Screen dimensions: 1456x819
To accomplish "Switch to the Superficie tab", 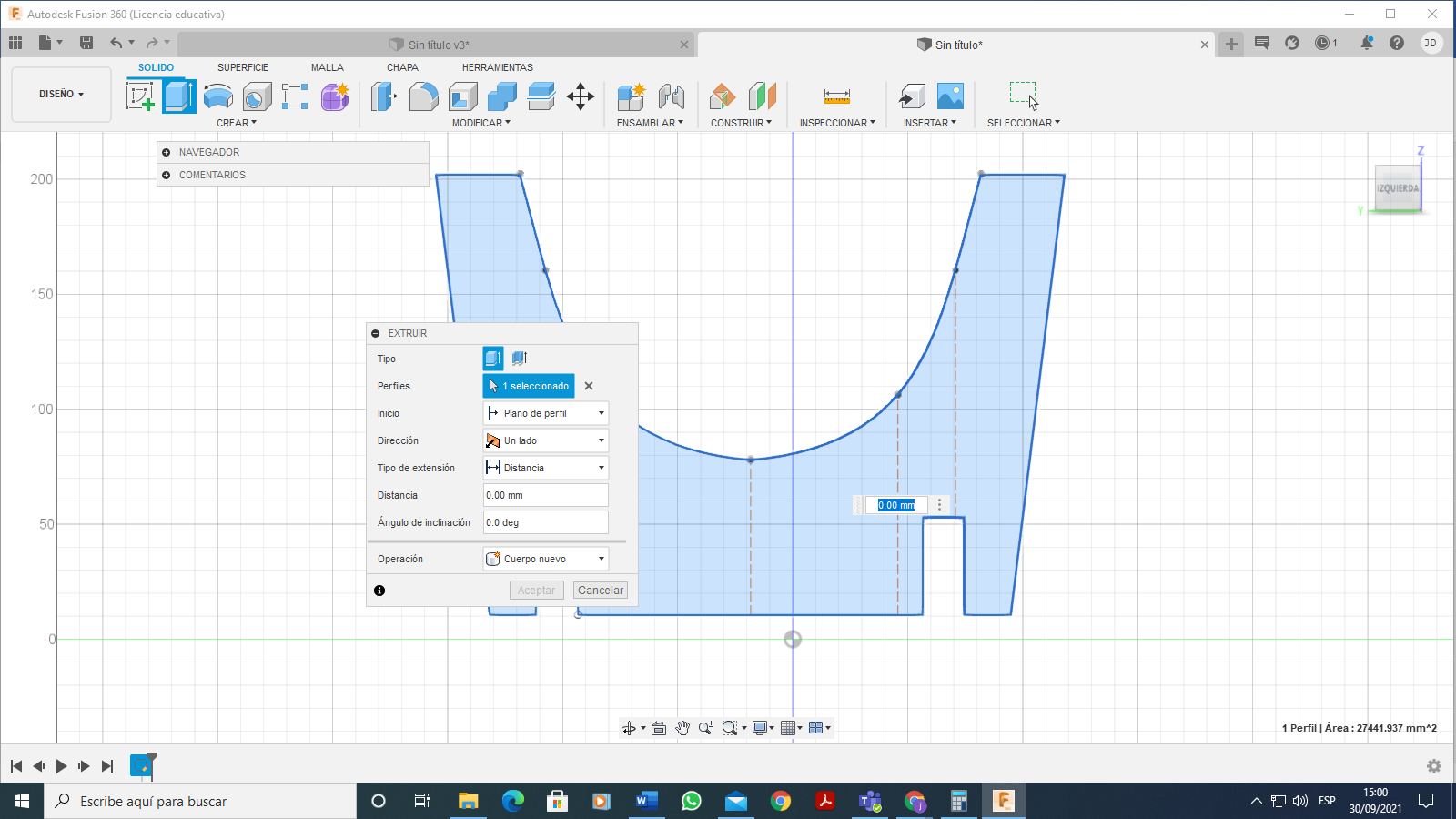I will tap(243, 67).
